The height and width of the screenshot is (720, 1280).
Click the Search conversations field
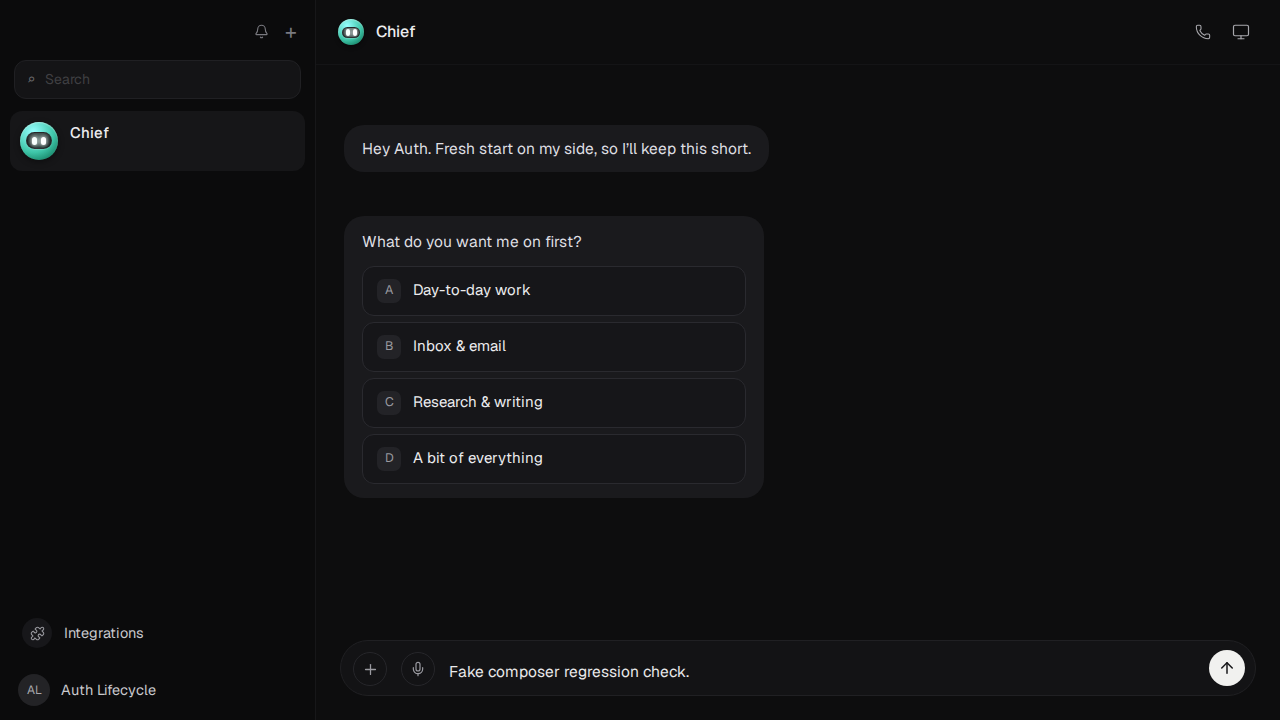[157, 79]
